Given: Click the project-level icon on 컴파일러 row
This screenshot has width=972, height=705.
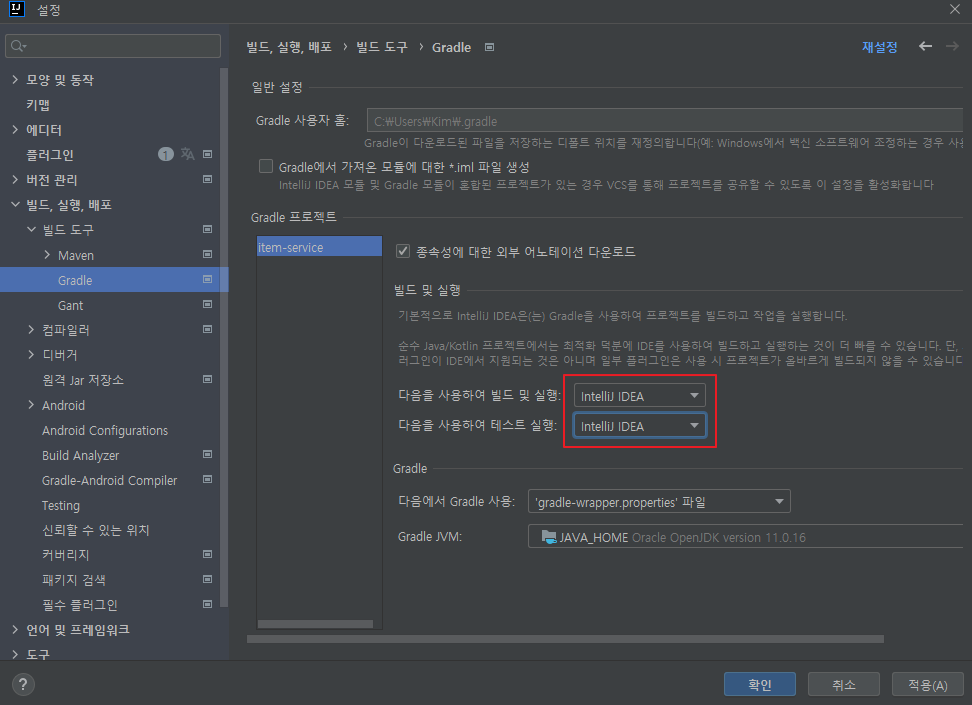Looking at the screenshot, I should 208,329.
